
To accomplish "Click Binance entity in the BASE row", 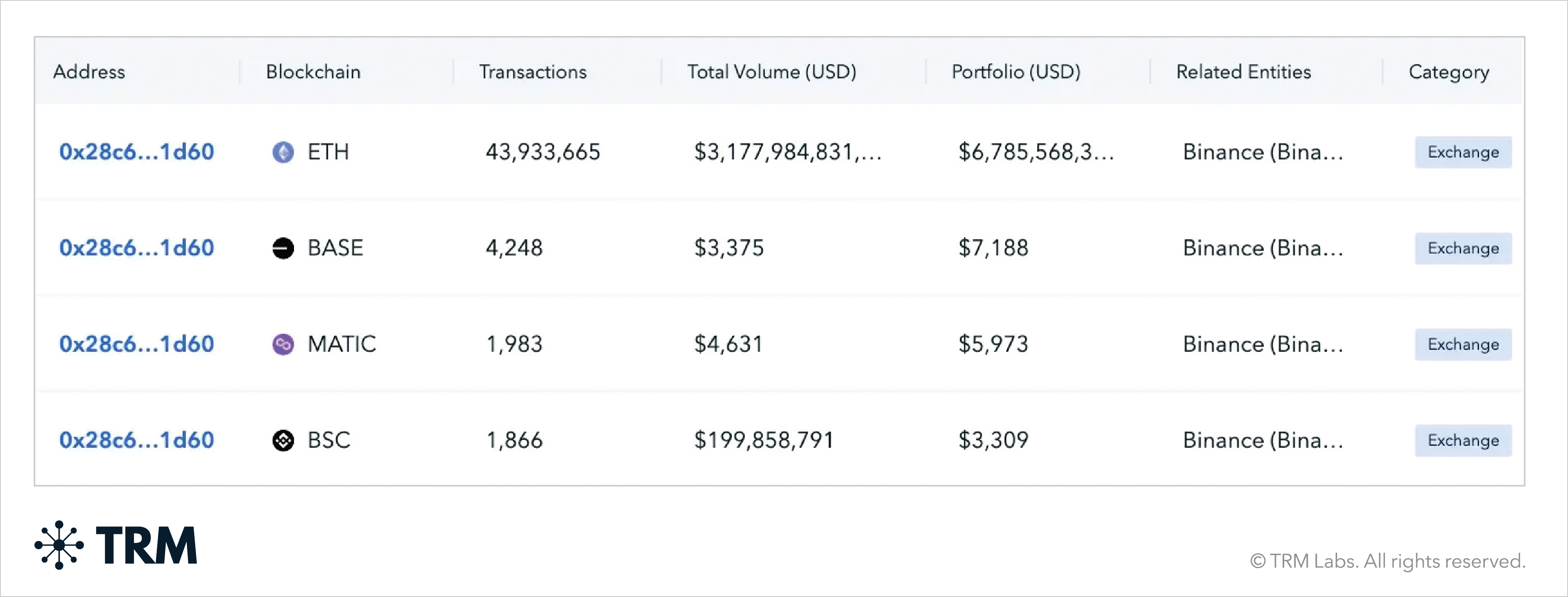I will click(1262, 248).
